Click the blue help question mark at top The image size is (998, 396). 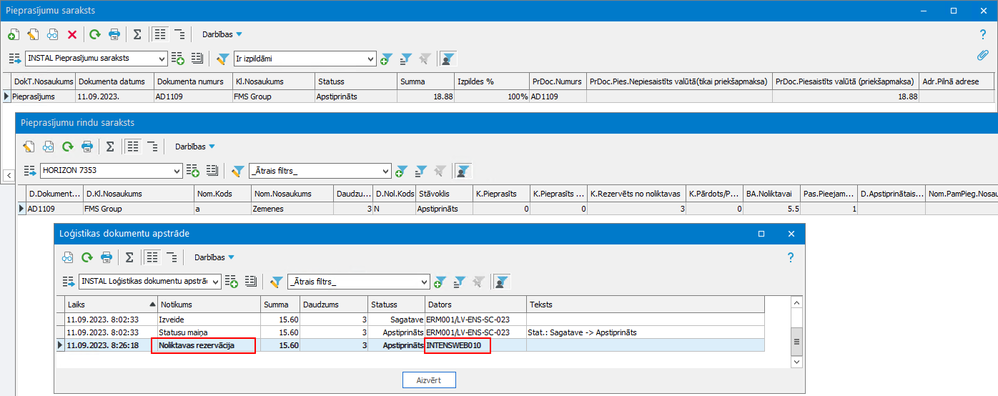(x=982, y=34)
